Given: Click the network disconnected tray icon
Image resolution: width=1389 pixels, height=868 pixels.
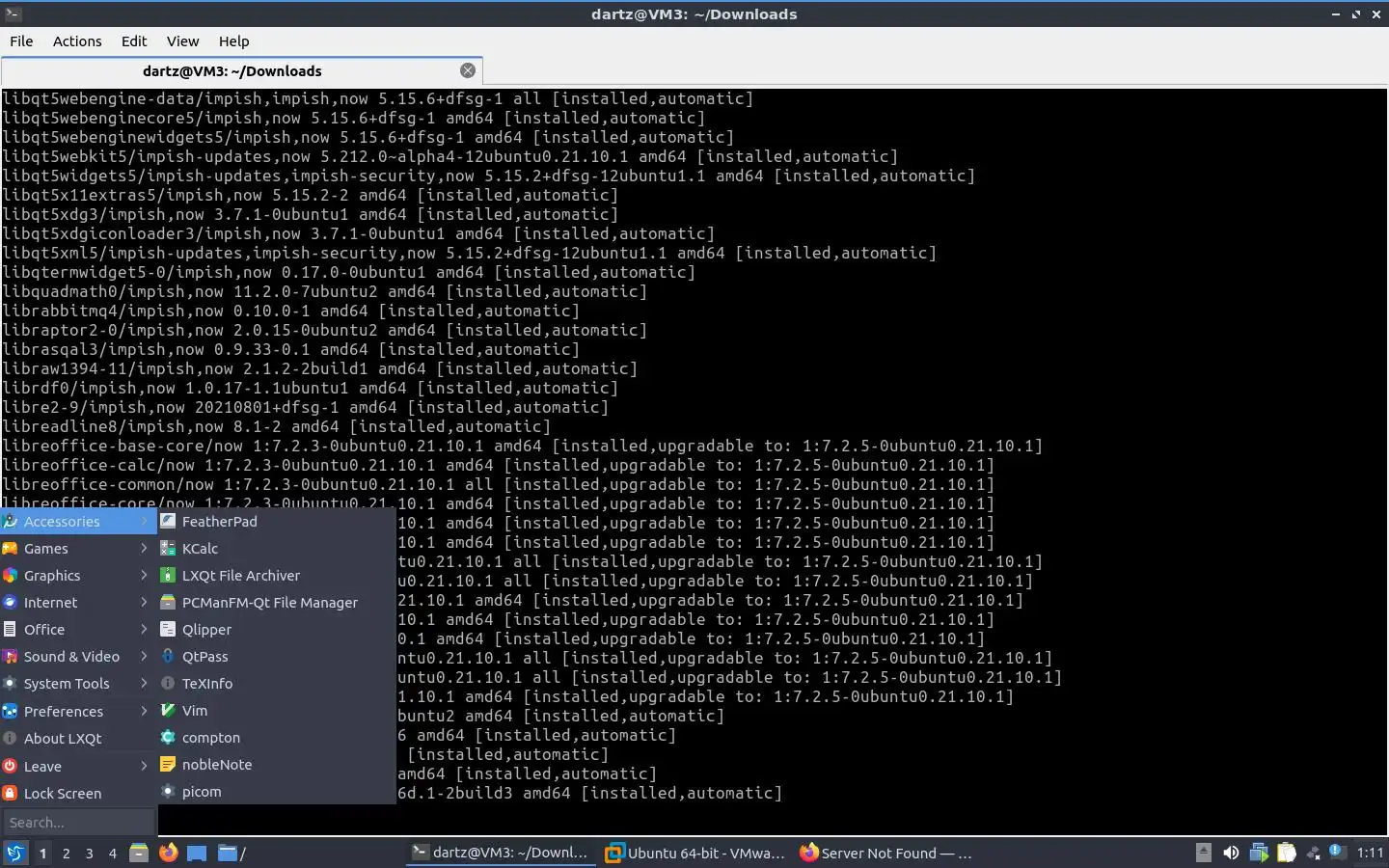Looking at the screenshot, I should (1314, 853).
